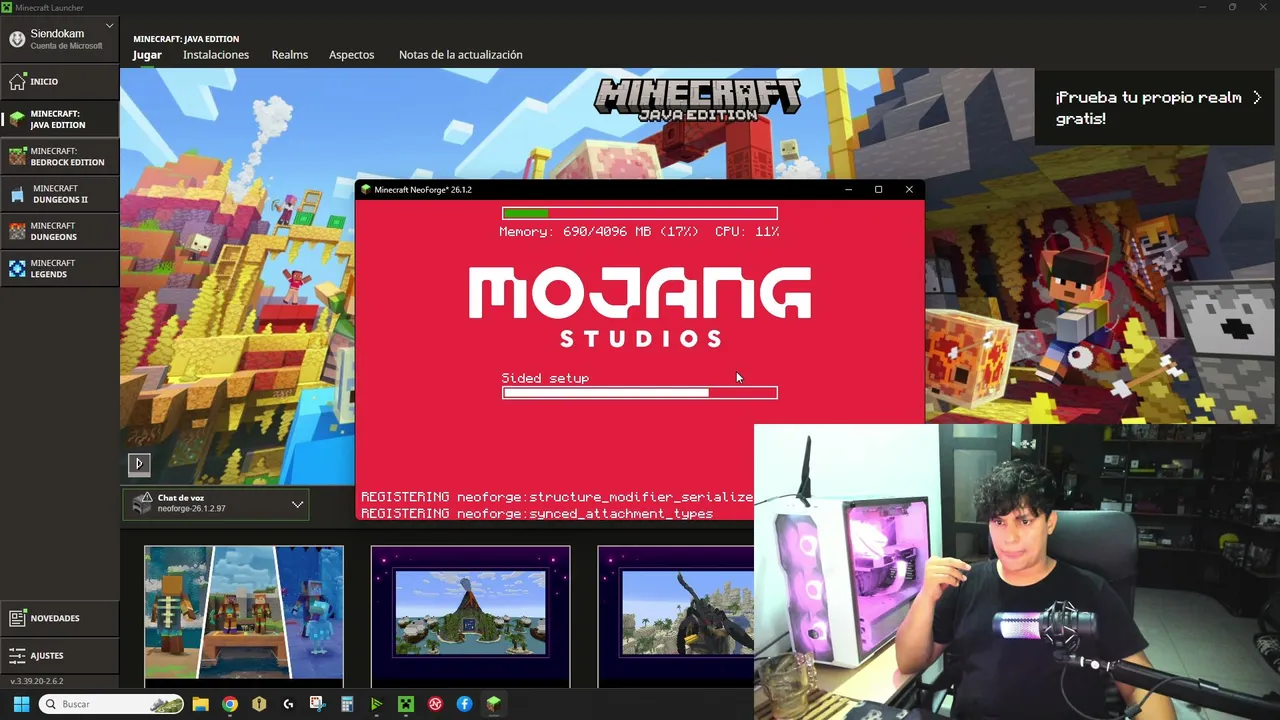Click the 'Memory: 690/4096 MB (17%)' text
Viewport: 1280px width, 720px height.
599,231
